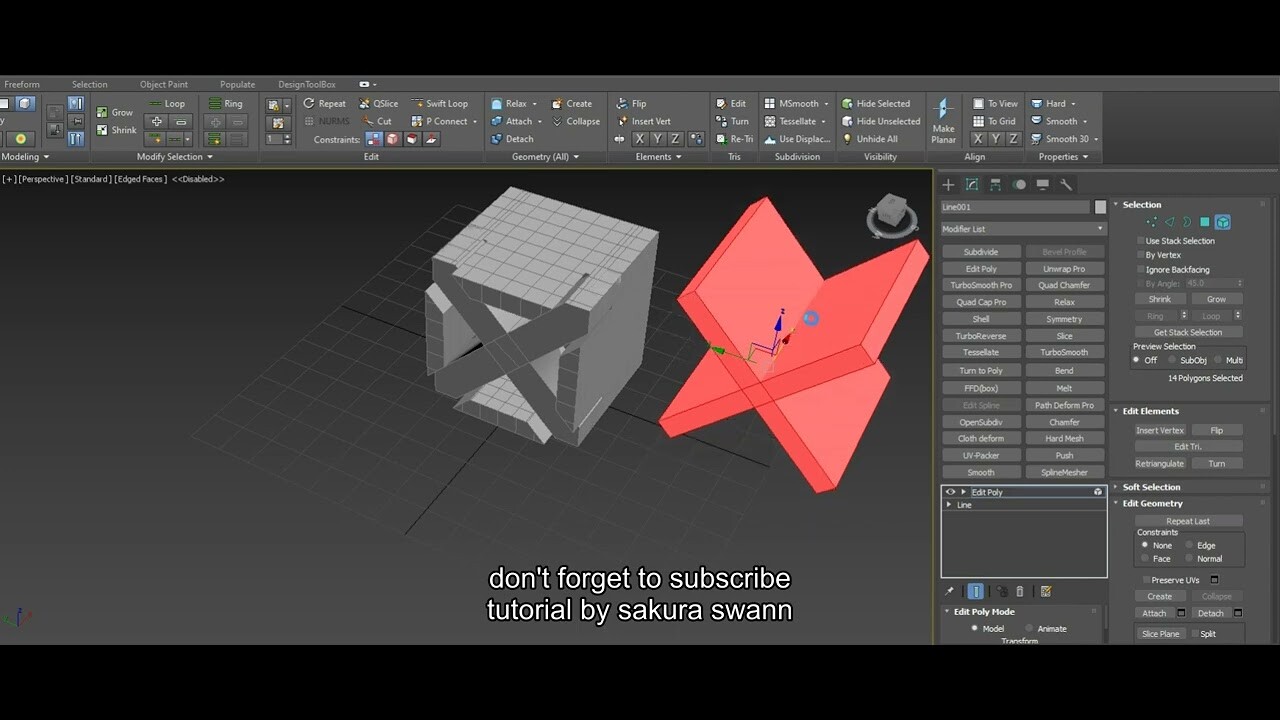This screenshot has height=720, width=1280.
Task: Switch to the Freeform ribbon tab
Action: point(21,85)
